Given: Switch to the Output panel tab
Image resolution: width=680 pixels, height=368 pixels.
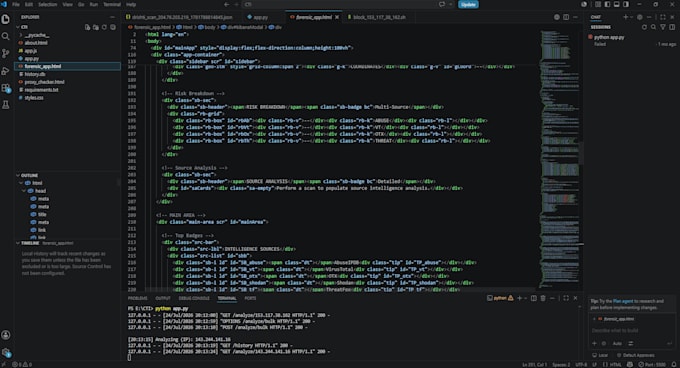Looking at the screenshot, I should tap(163, 298).
